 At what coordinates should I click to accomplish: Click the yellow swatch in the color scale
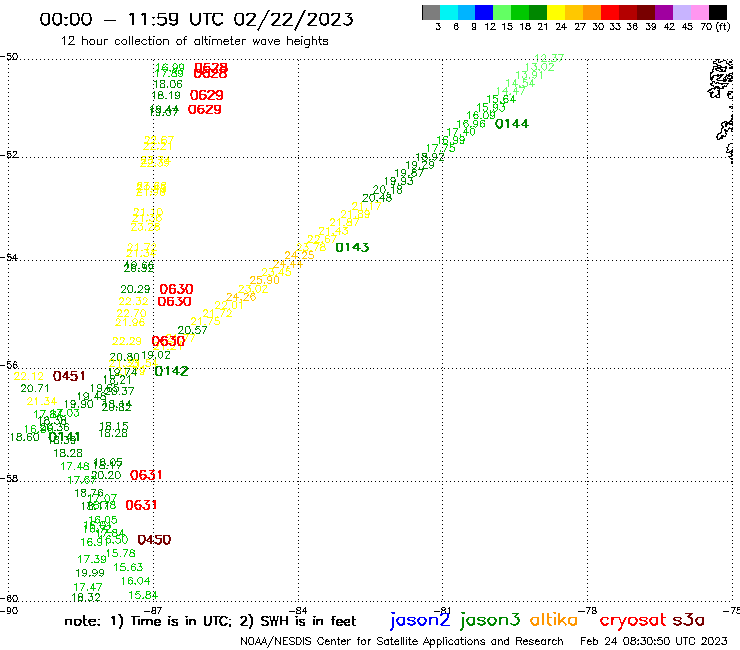(x=555, y=12)
